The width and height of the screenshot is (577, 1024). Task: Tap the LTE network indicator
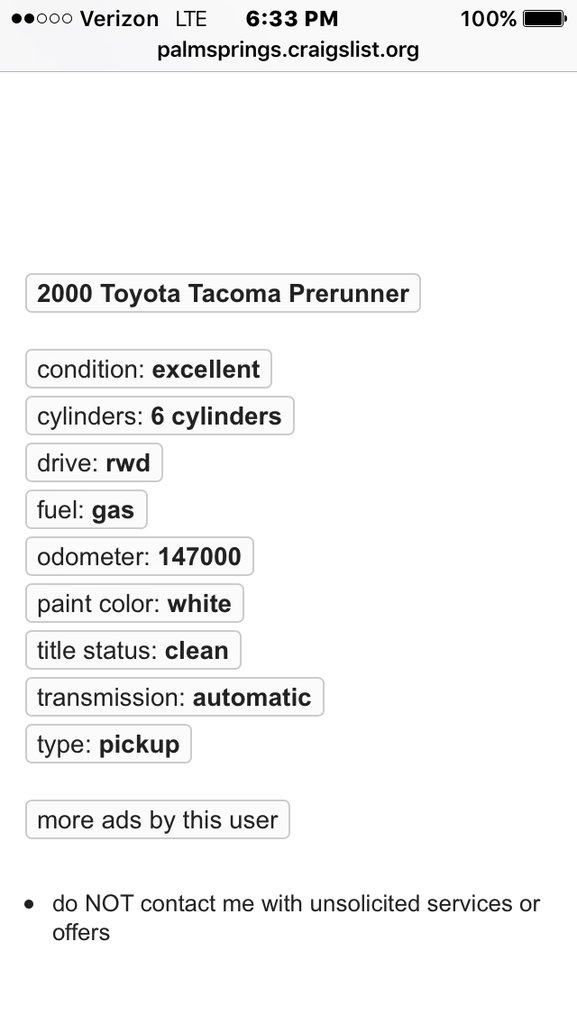tap(191, 18)
